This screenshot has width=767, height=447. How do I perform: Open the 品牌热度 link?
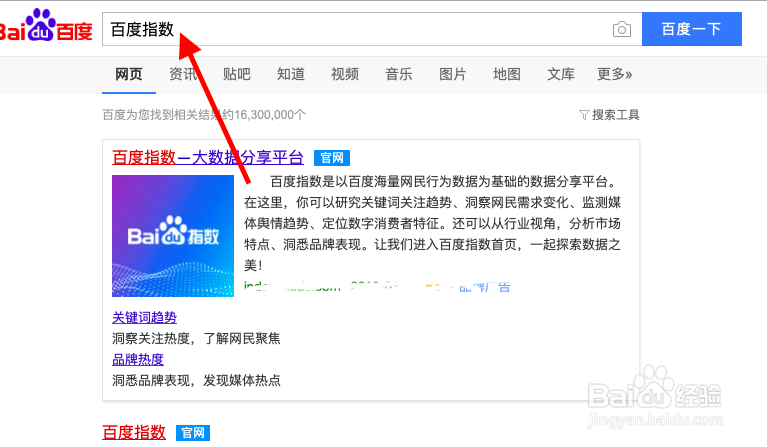[x=138, y=360]
